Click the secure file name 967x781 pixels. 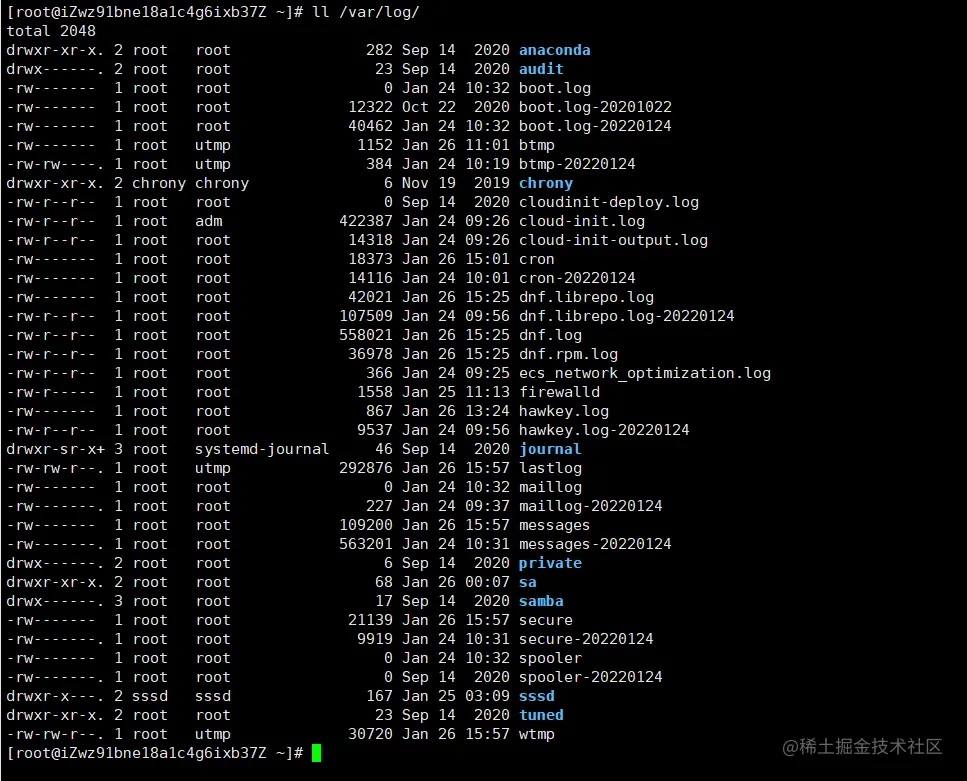[x=546, y=621]
